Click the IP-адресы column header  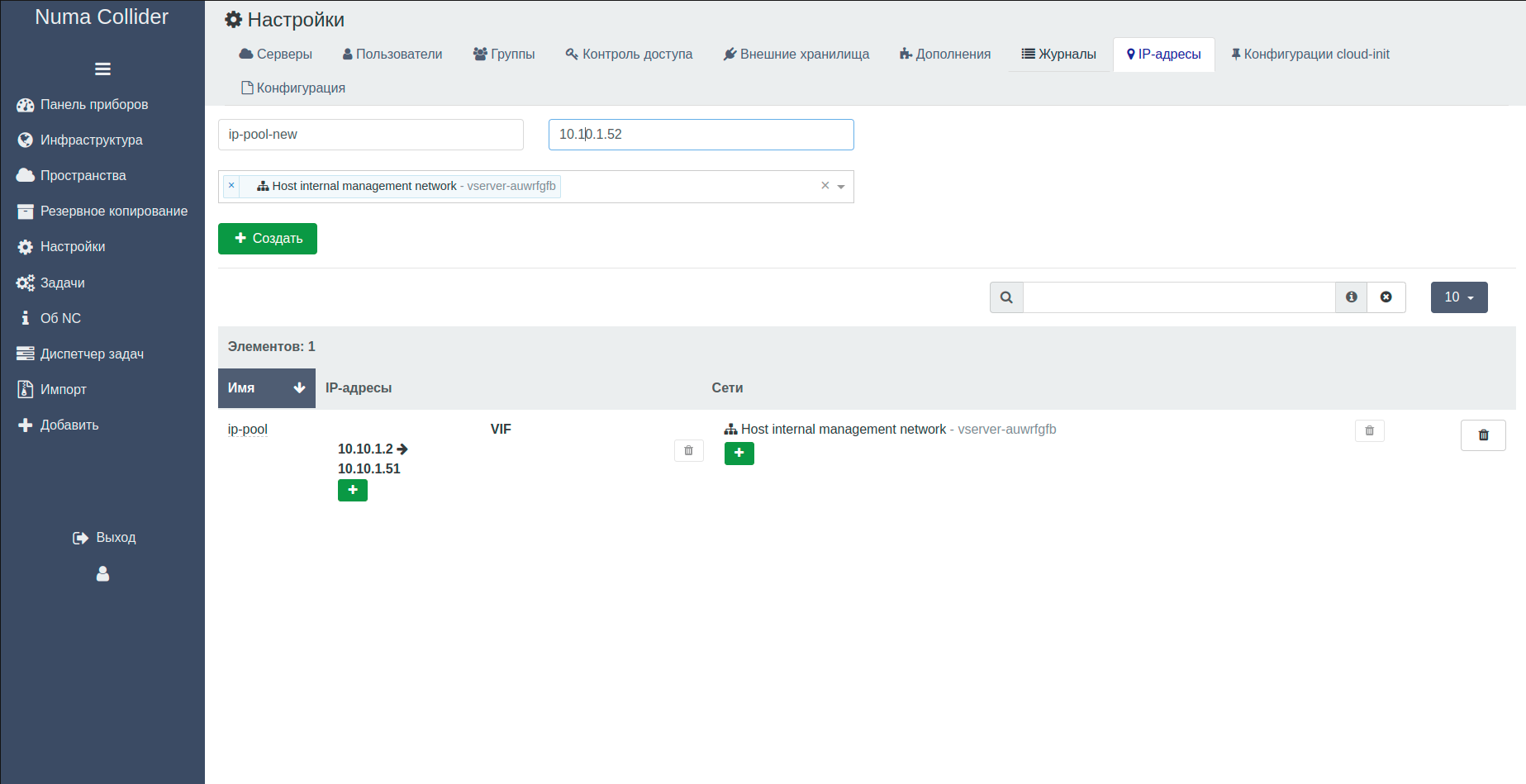pyautogui.click(x=359, y=388)
